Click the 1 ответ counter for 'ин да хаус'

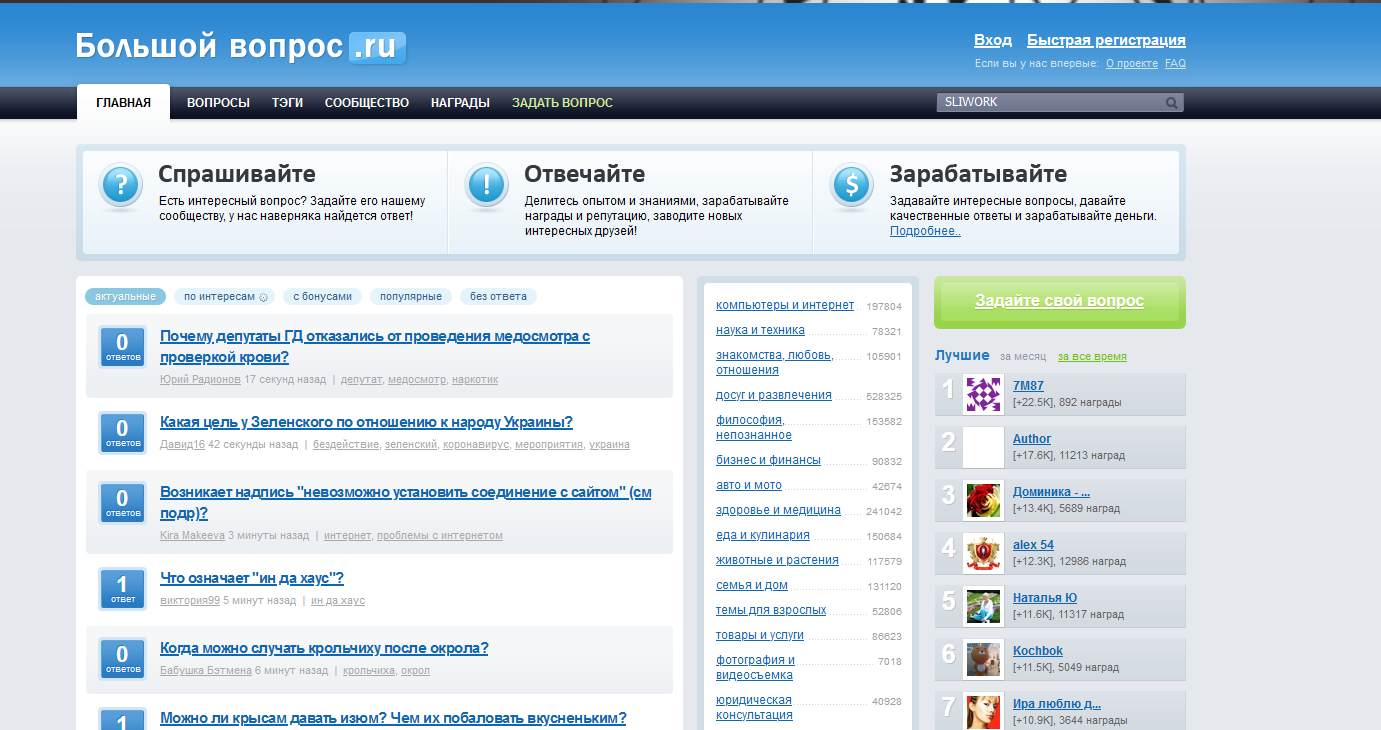pyautogui.click(x=123, y=588)
